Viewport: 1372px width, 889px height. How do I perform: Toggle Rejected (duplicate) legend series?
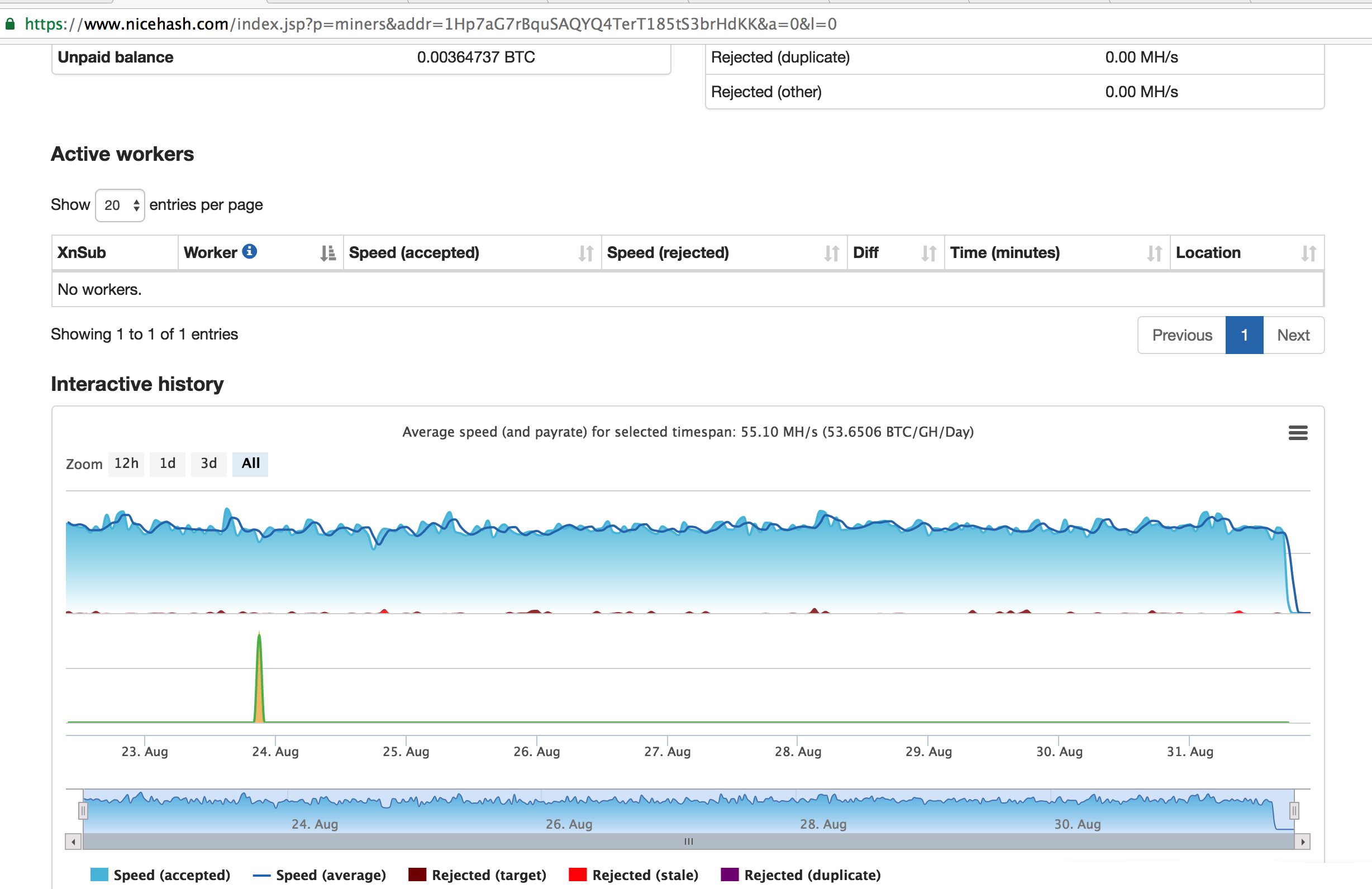tap(800, 874)
